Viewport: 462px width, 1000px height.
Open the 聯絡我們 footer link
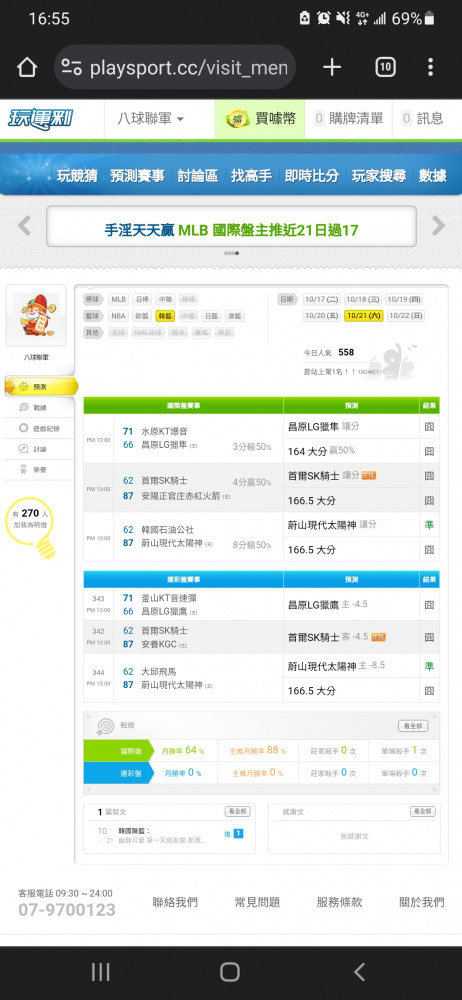click(x=175, y=902)
